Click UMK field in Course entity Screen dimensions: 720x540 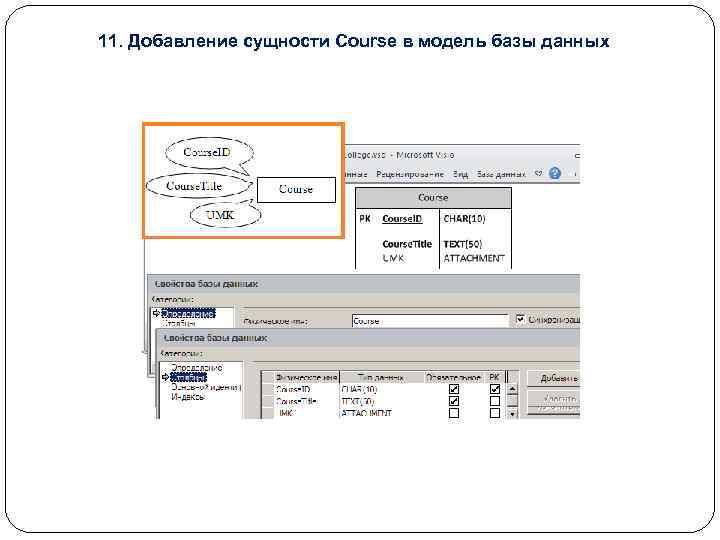click(x=394, y=259)
